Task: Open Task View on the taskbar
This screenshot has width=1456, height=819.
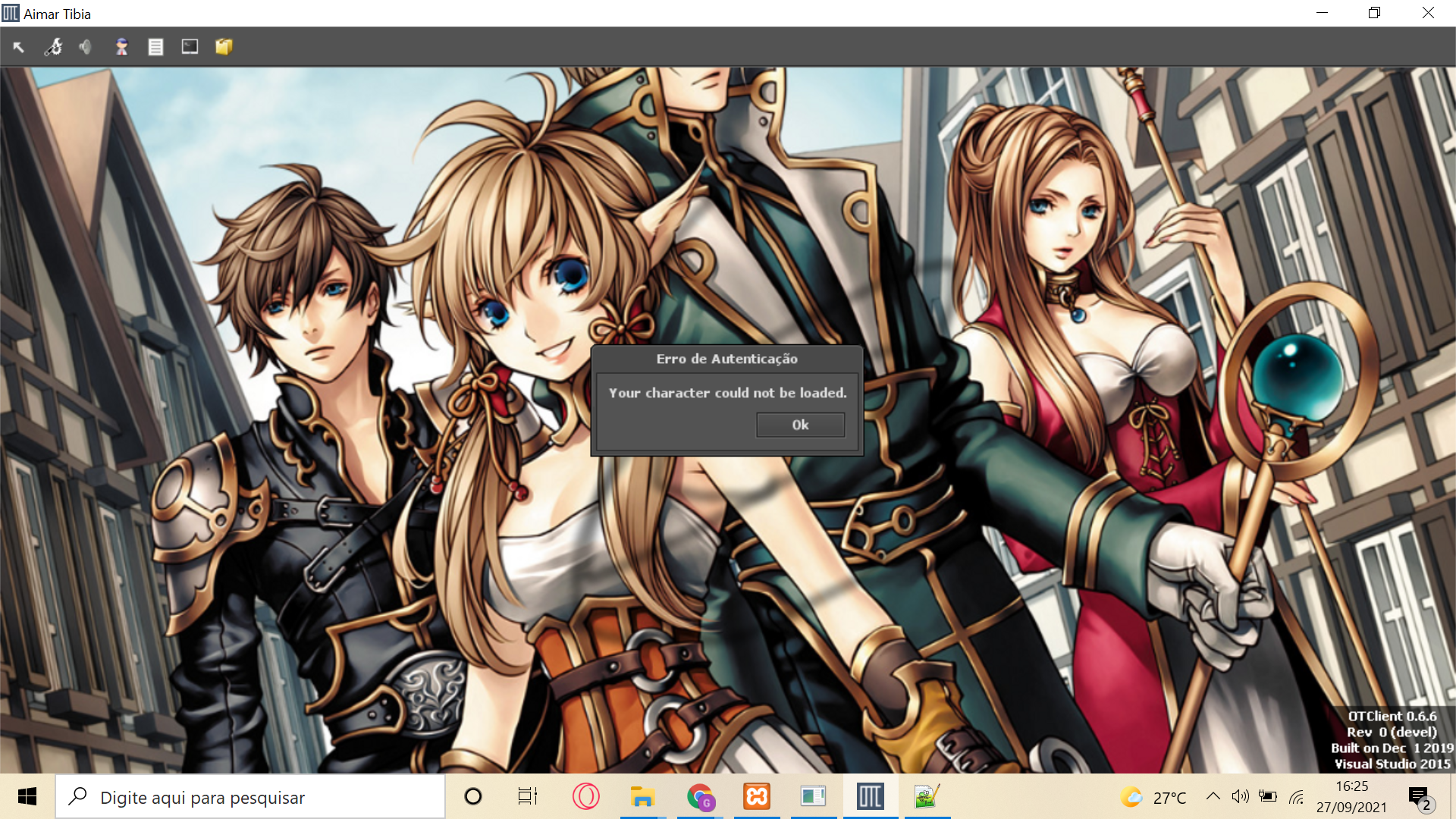Action: [x=527, y=796]
